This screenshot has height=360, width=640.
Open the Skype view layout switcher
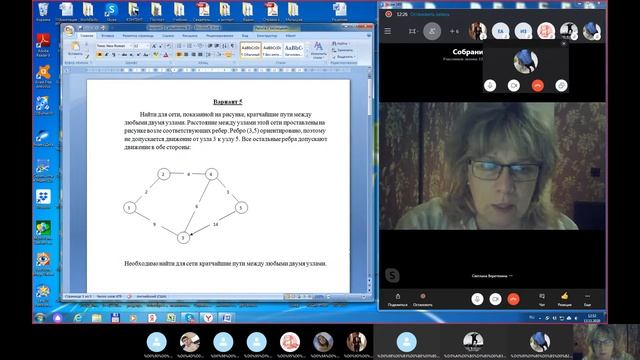412,31
